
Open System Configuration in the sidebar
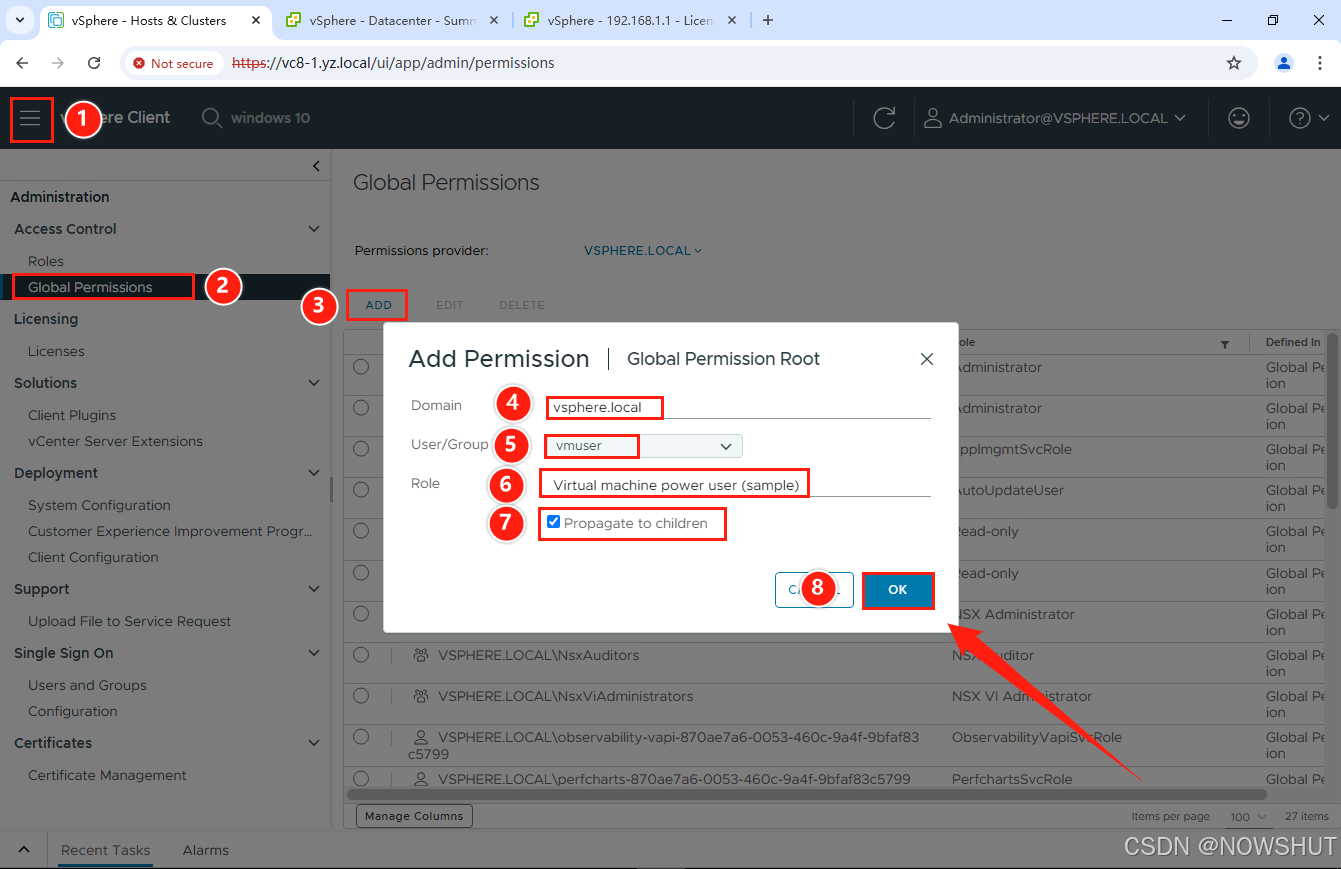[x=99, y=505]
